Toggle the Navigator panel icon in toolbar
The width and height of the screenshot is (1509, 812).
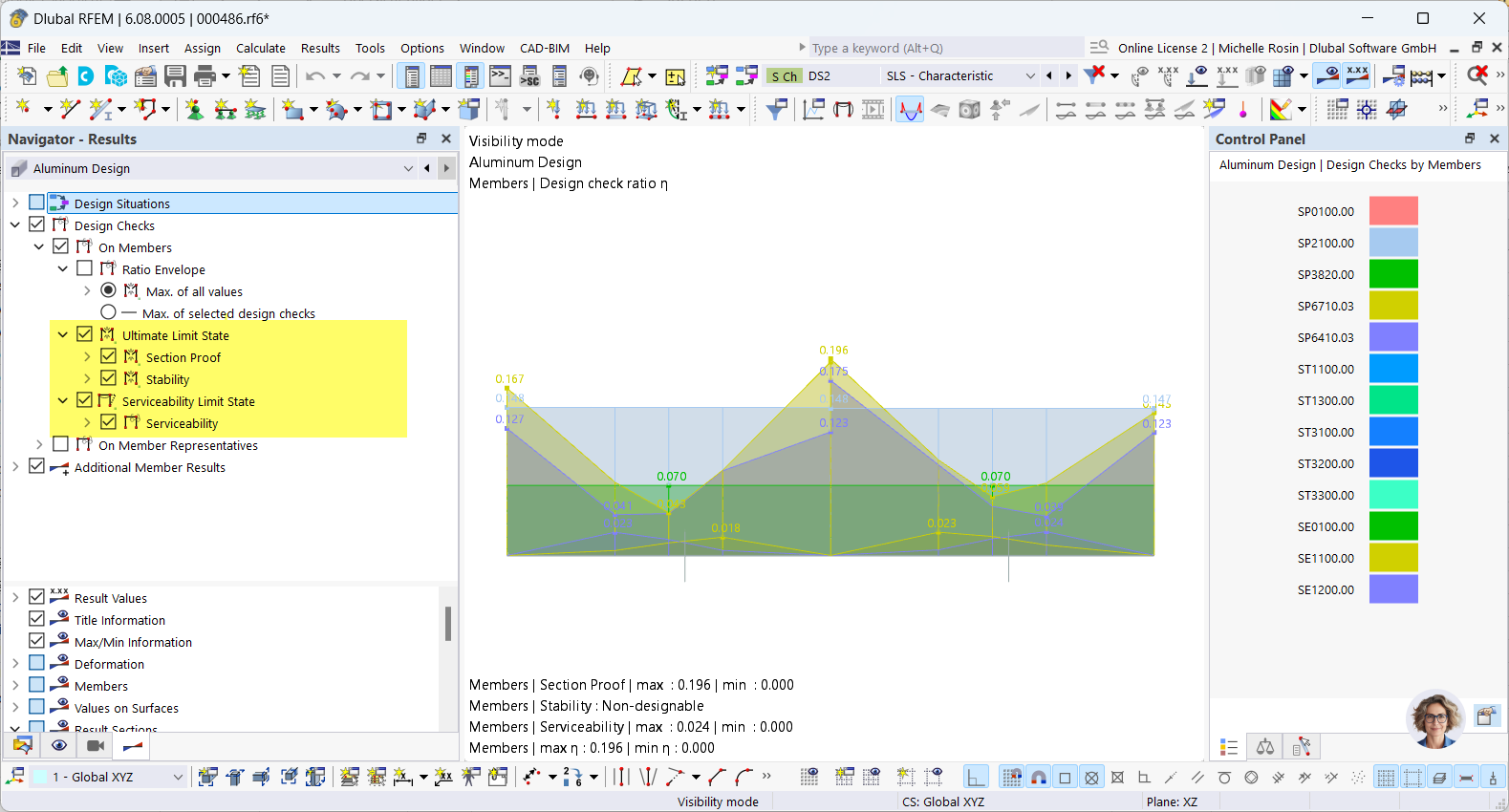pyautogui.click(x=411, y=75)
